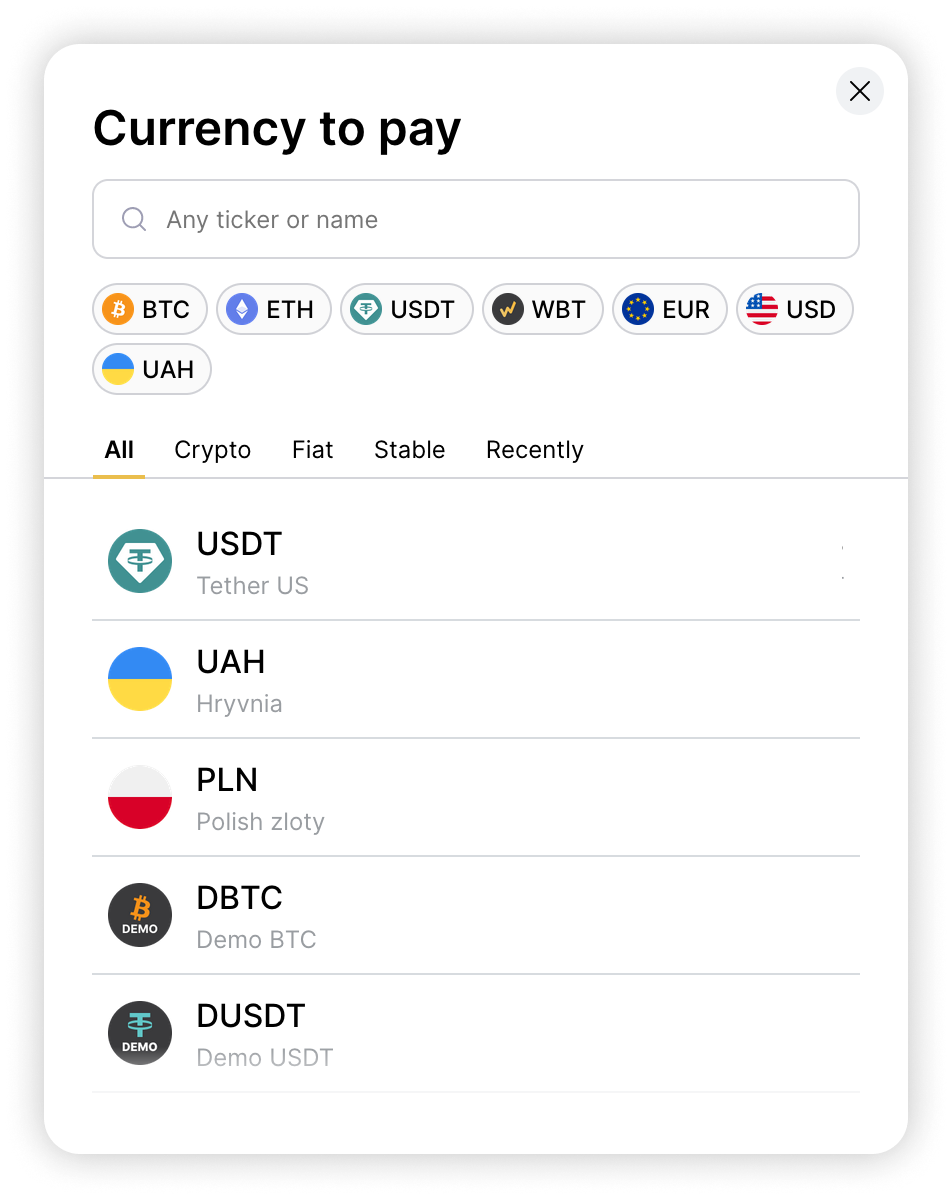Tap the UAH quick-select chip
Viewport: 952px width, 1198px height.
[152, 370]
